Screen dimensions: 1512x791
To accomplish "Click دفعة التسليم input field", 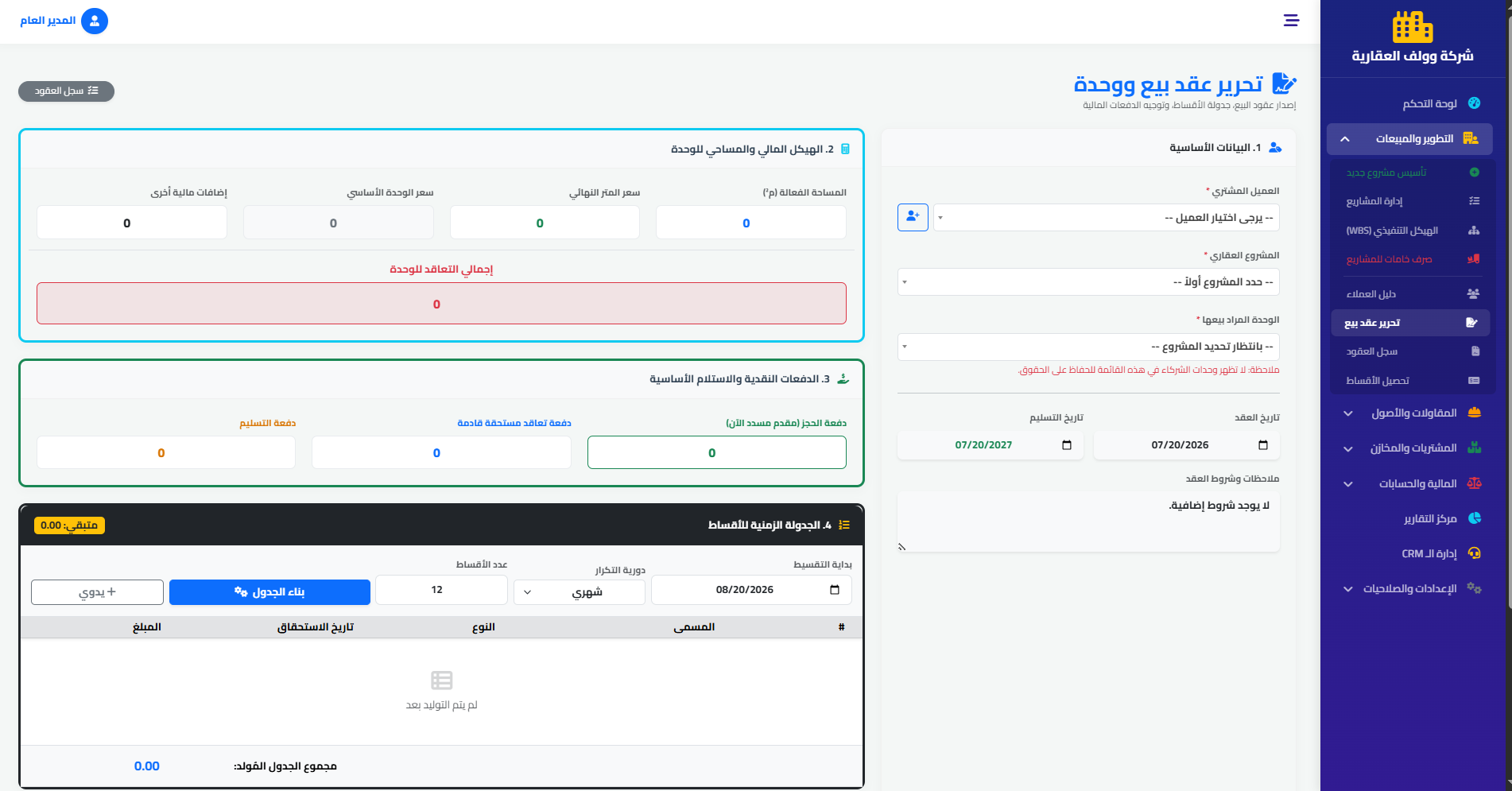I will pos(166,452).
